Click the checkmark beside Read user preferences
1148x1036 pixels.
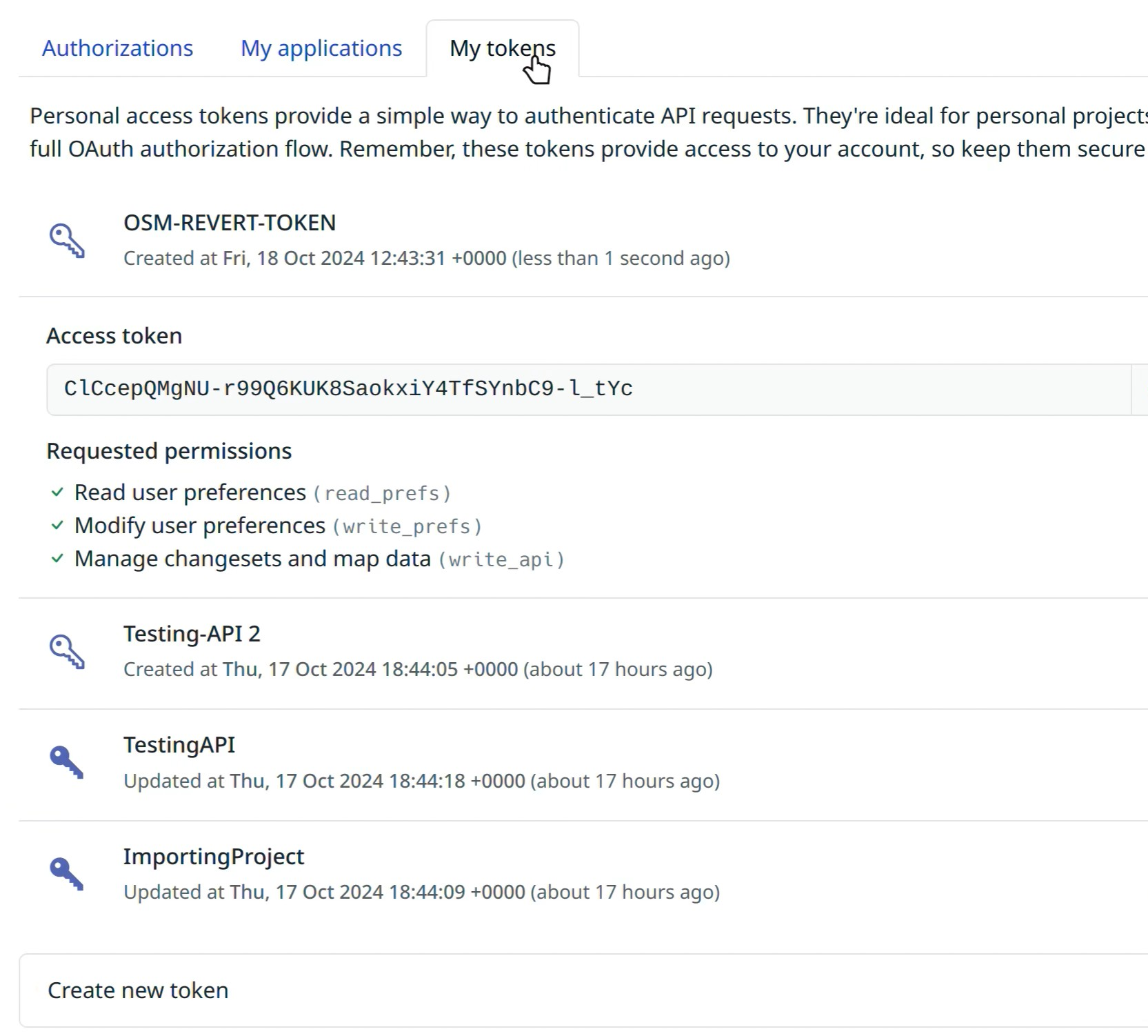pyautogui.click(x=57, y=492)
